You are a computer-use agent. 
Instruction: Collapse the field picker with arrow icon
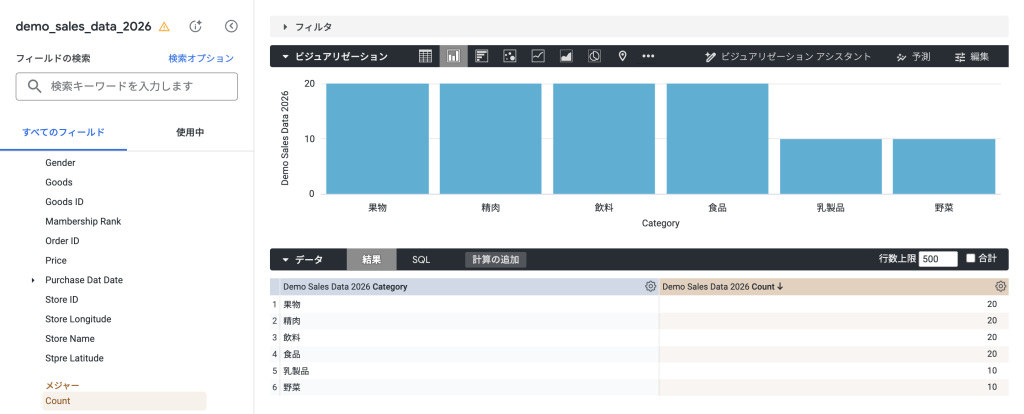pyautogui.click(x=231, y=27)
